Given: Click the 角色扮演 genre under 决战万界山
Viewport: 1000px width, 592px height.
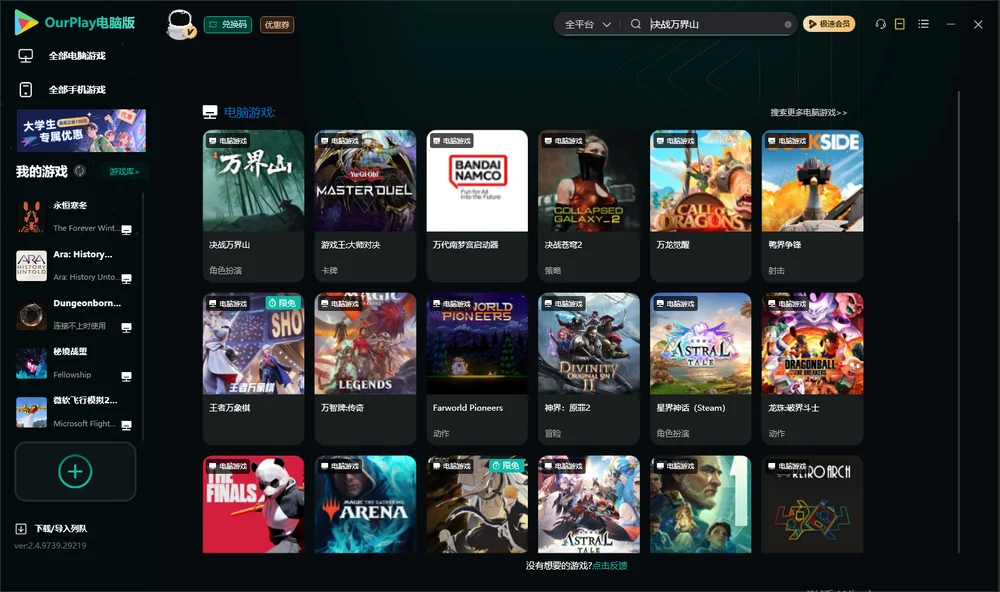Looking at the screenshot, I should tap(225, 270).
